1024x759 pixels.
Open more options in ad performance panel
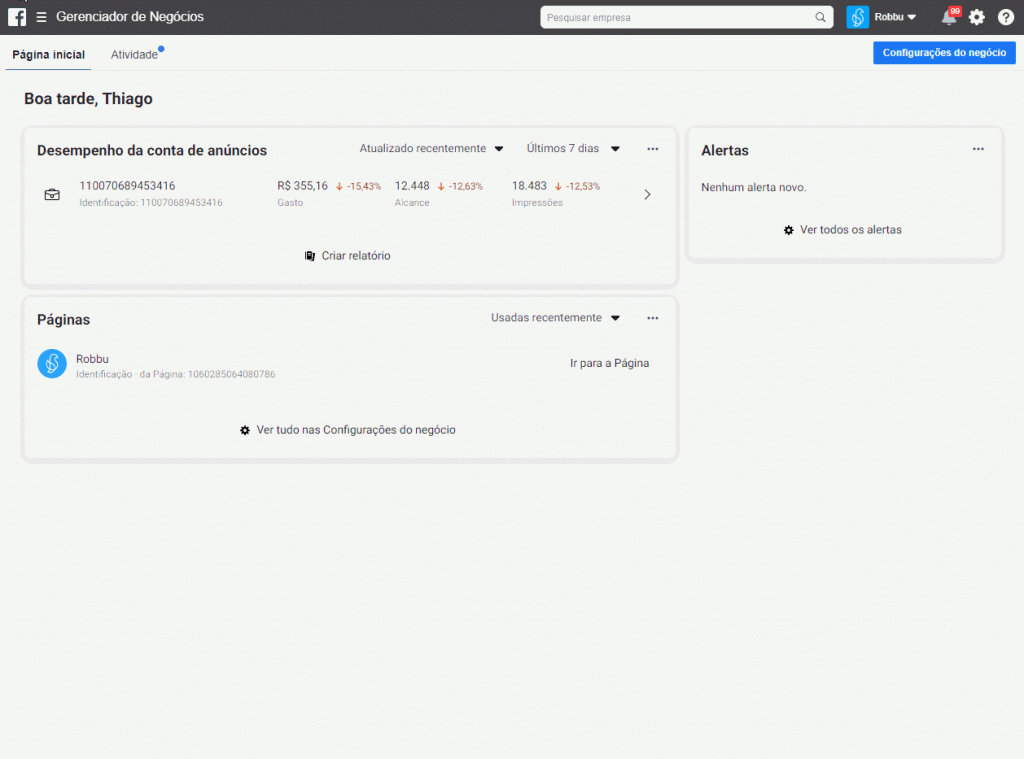tap(653, 149)
